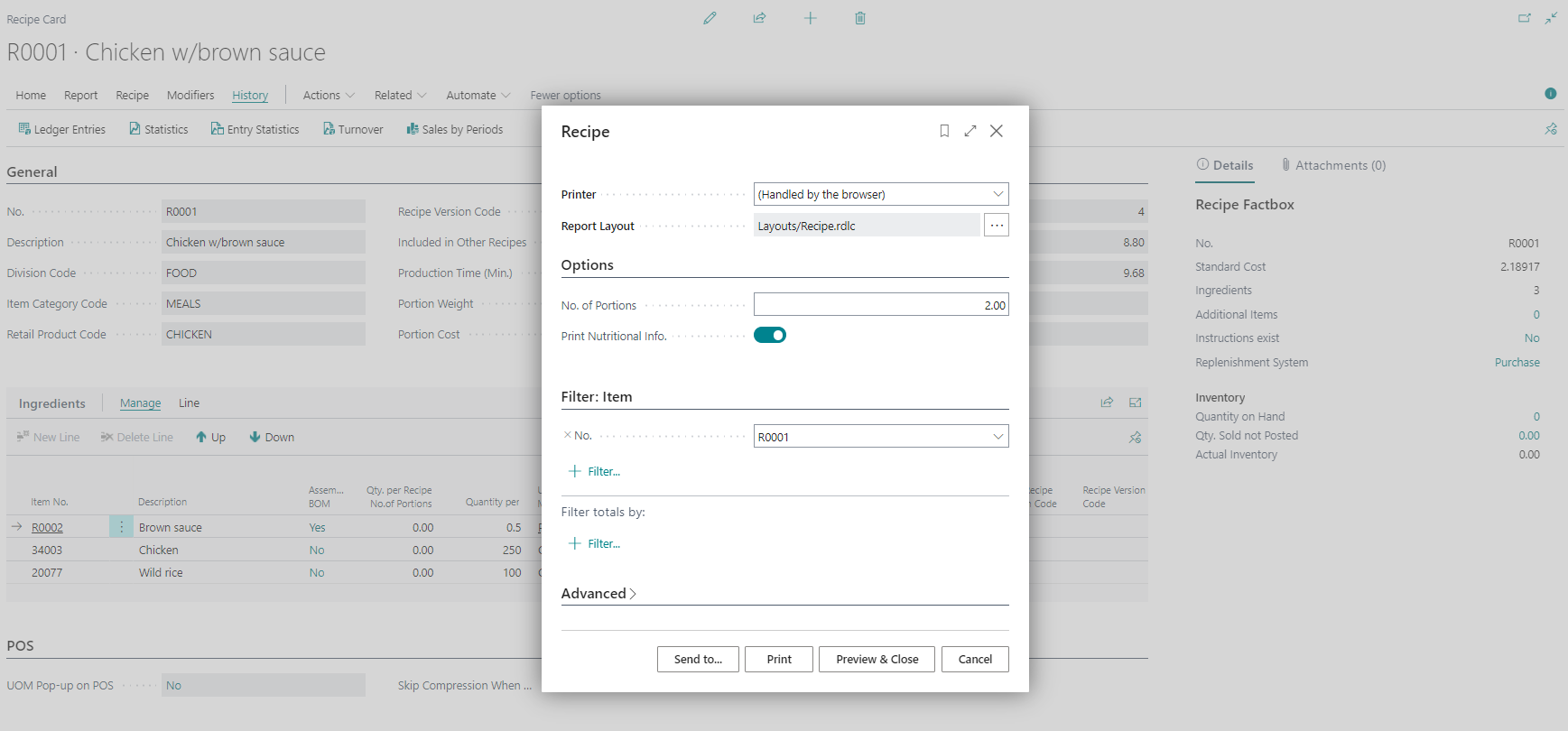Open the Modifiers menu tab
Screen dimensions: 1568x731
(190, 95)
